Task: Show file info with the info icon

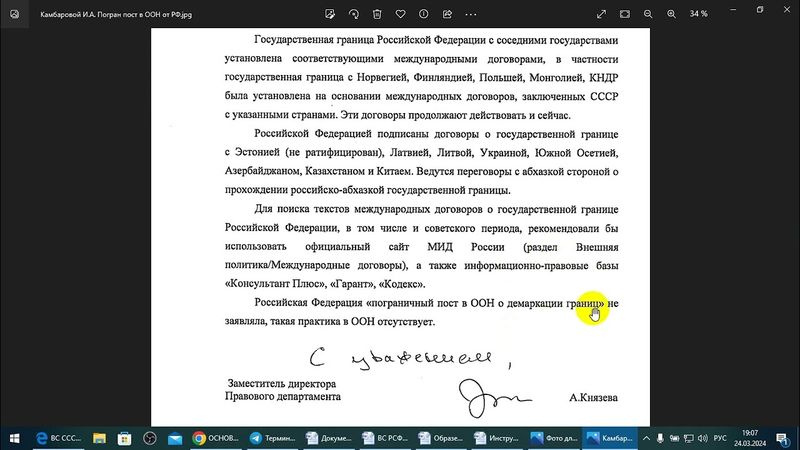Action: 423,14
